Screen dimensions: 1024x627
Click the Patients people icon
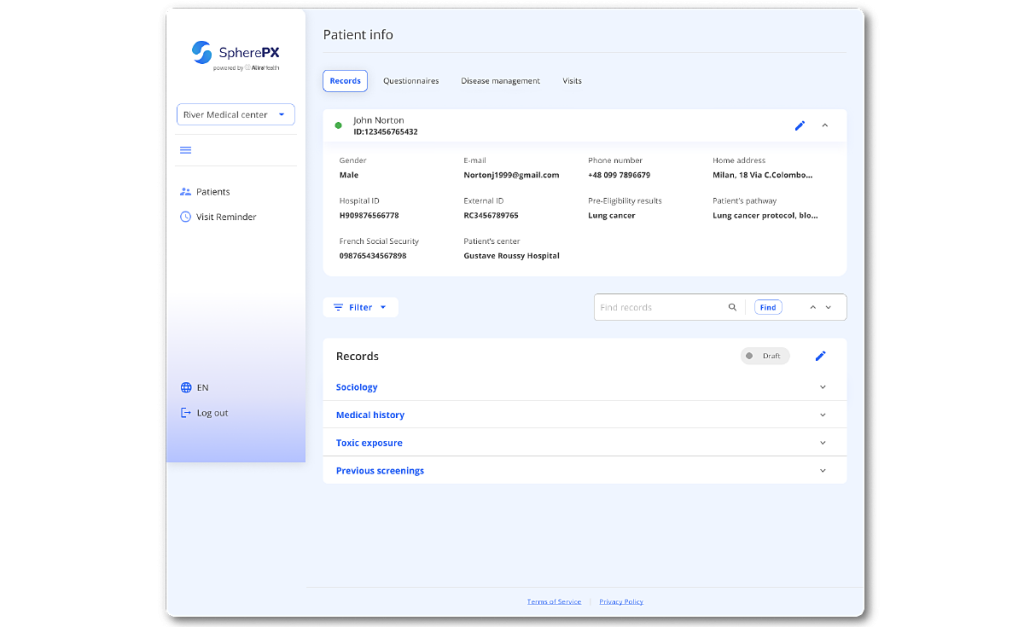click(185, 192)
